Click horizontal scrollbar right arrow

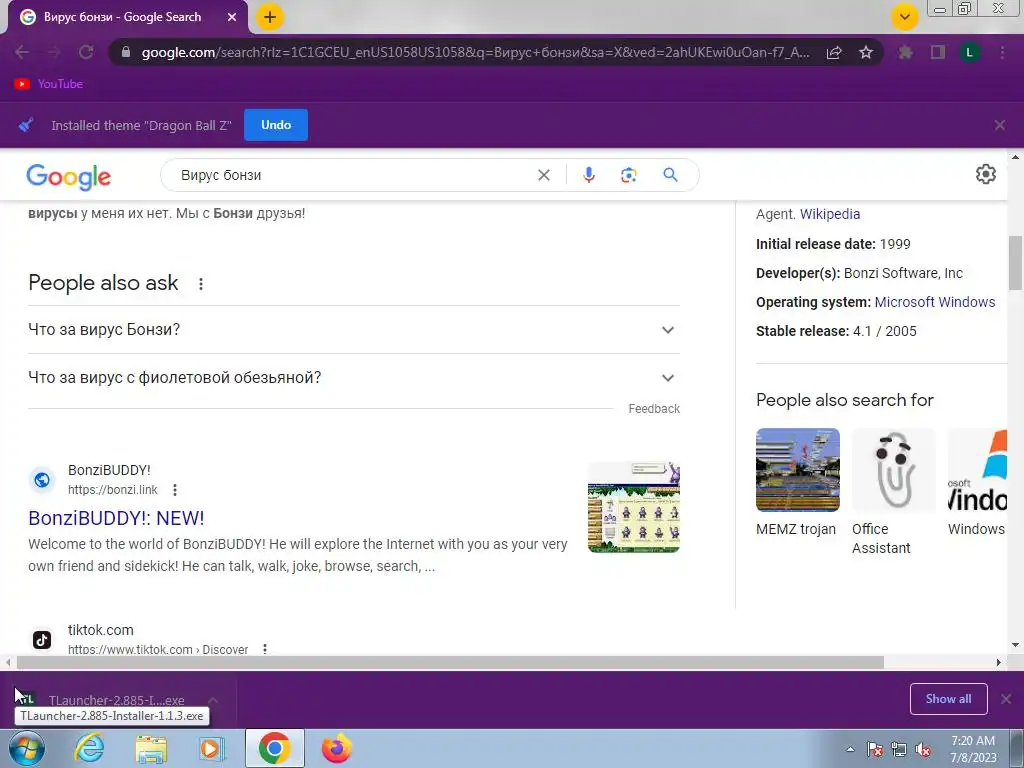tap(999, 662)
